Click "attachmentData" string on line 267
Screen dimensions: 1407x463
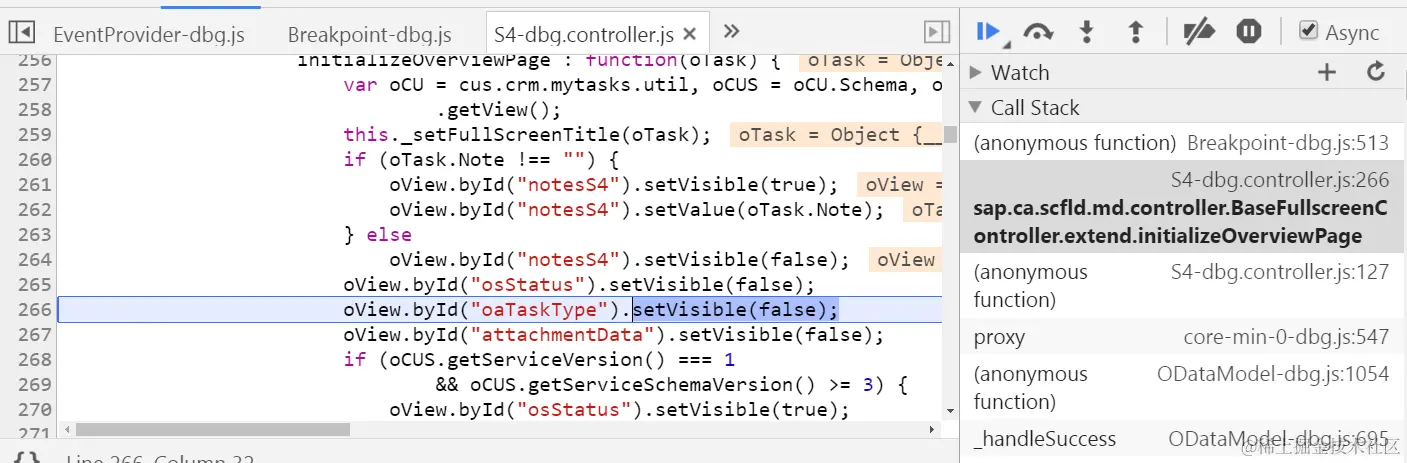pyautogui.click(x=564, y=335)
